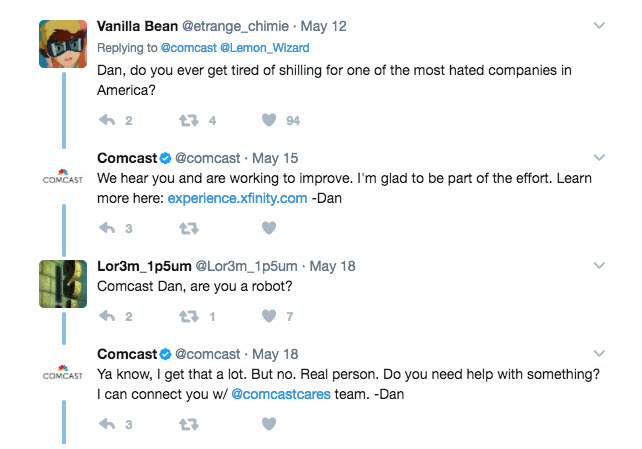Retweet Vanilla Bean's tweet about shilling
The width and height of the screenshot is (642, 449).
point(189,120)
